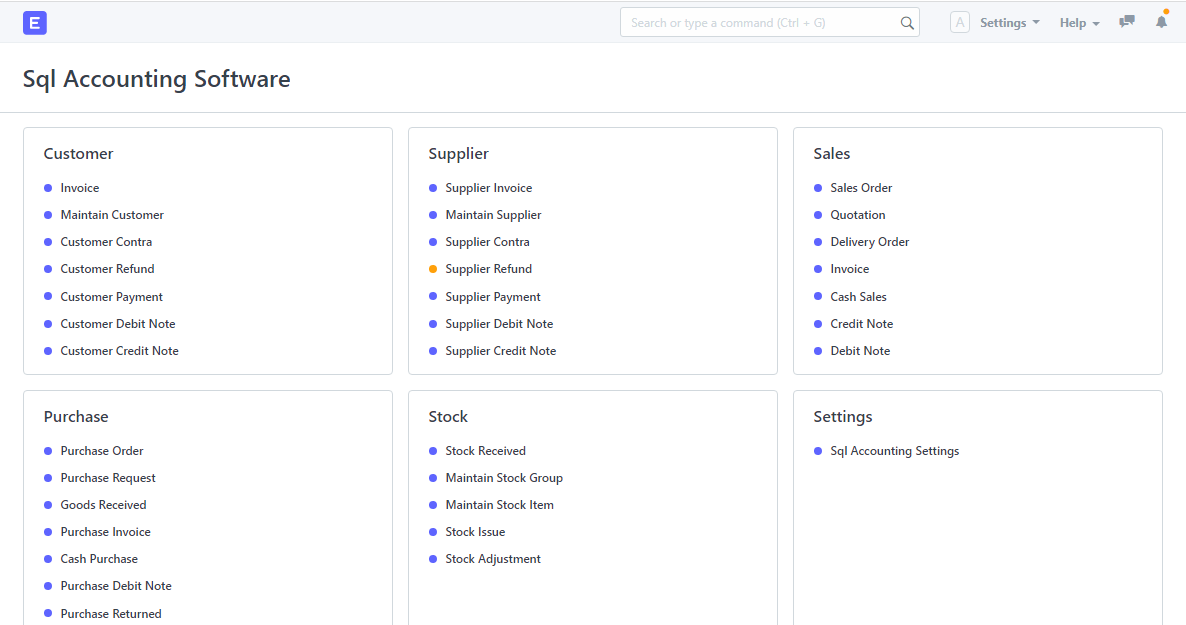1186x625 pixels.
Task: Open Goods Received link
Action: (x=104, y=505)
